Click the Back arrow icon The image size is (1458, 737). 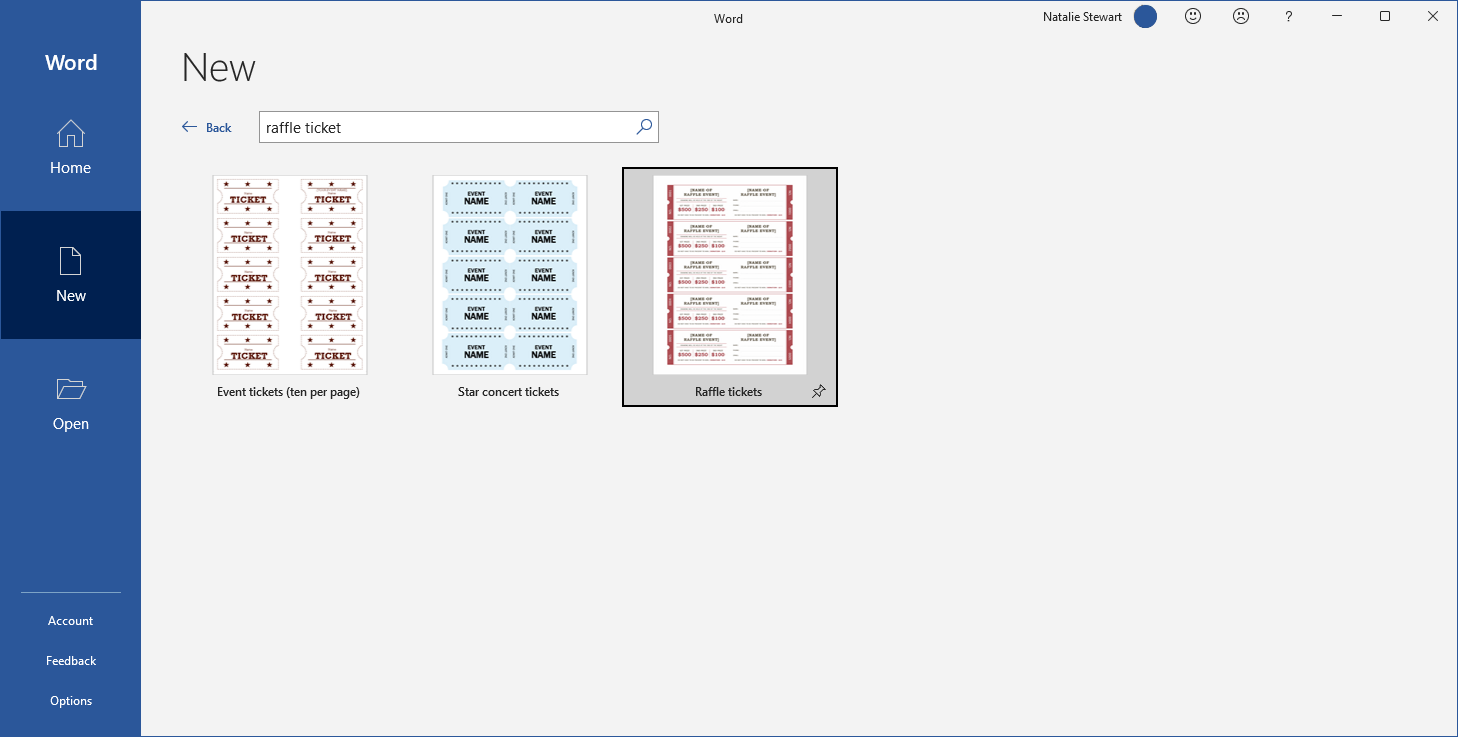pos(190,127)
